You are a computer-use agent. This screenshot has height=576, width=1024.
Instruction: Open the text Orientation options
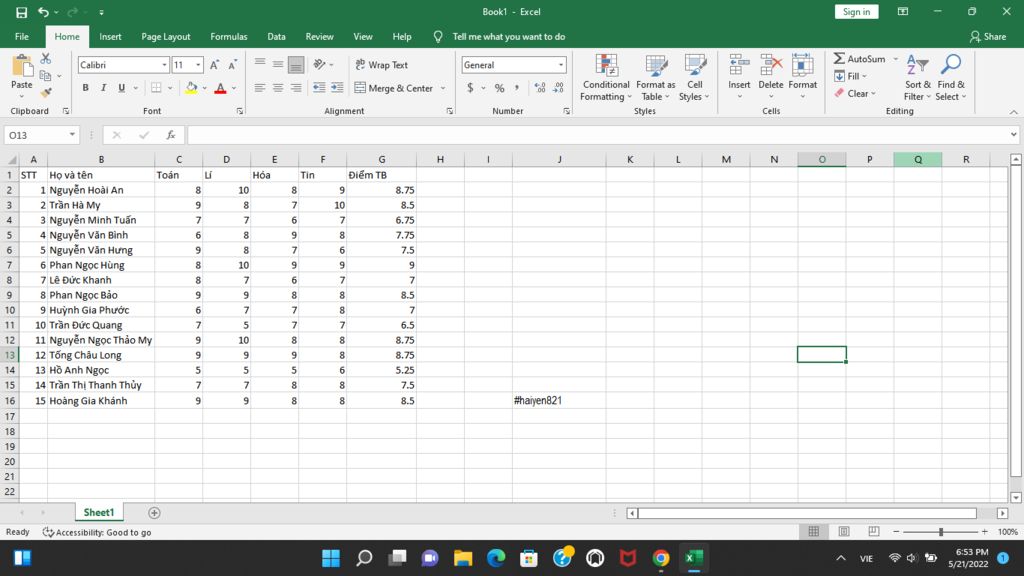323,65
